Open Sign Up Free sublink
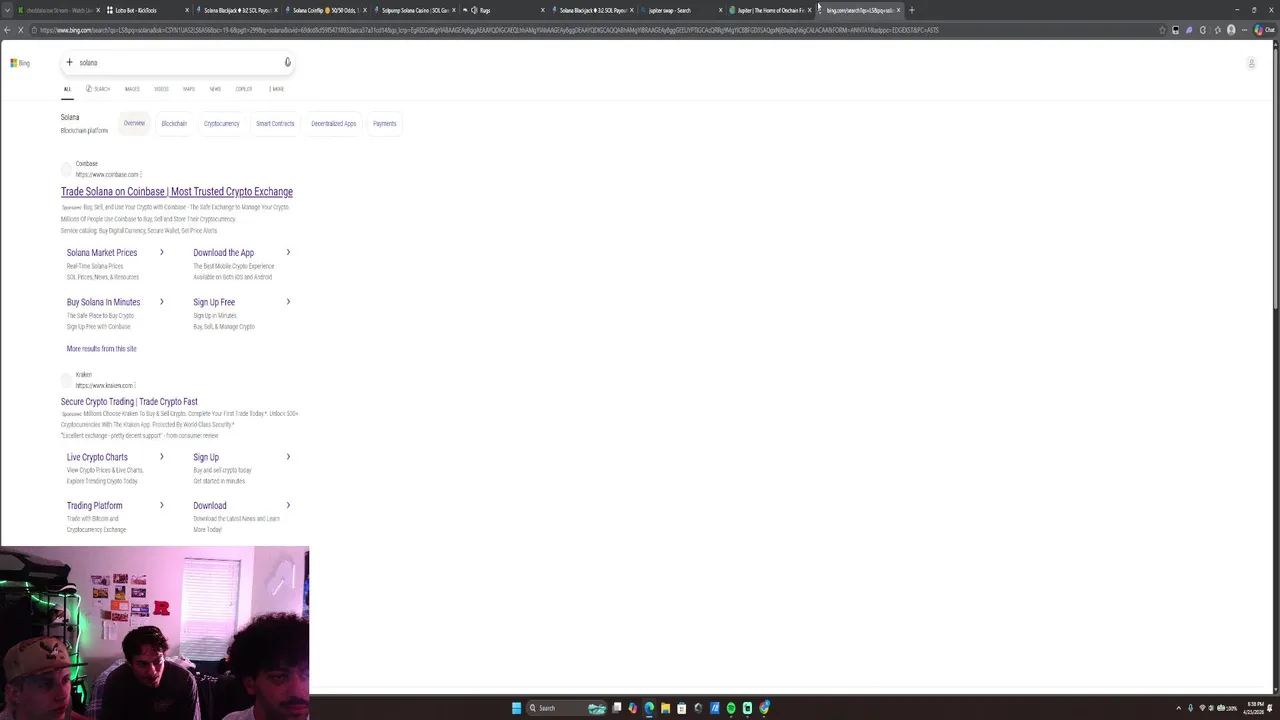1280x720 pixels. (x=214, y=302)
